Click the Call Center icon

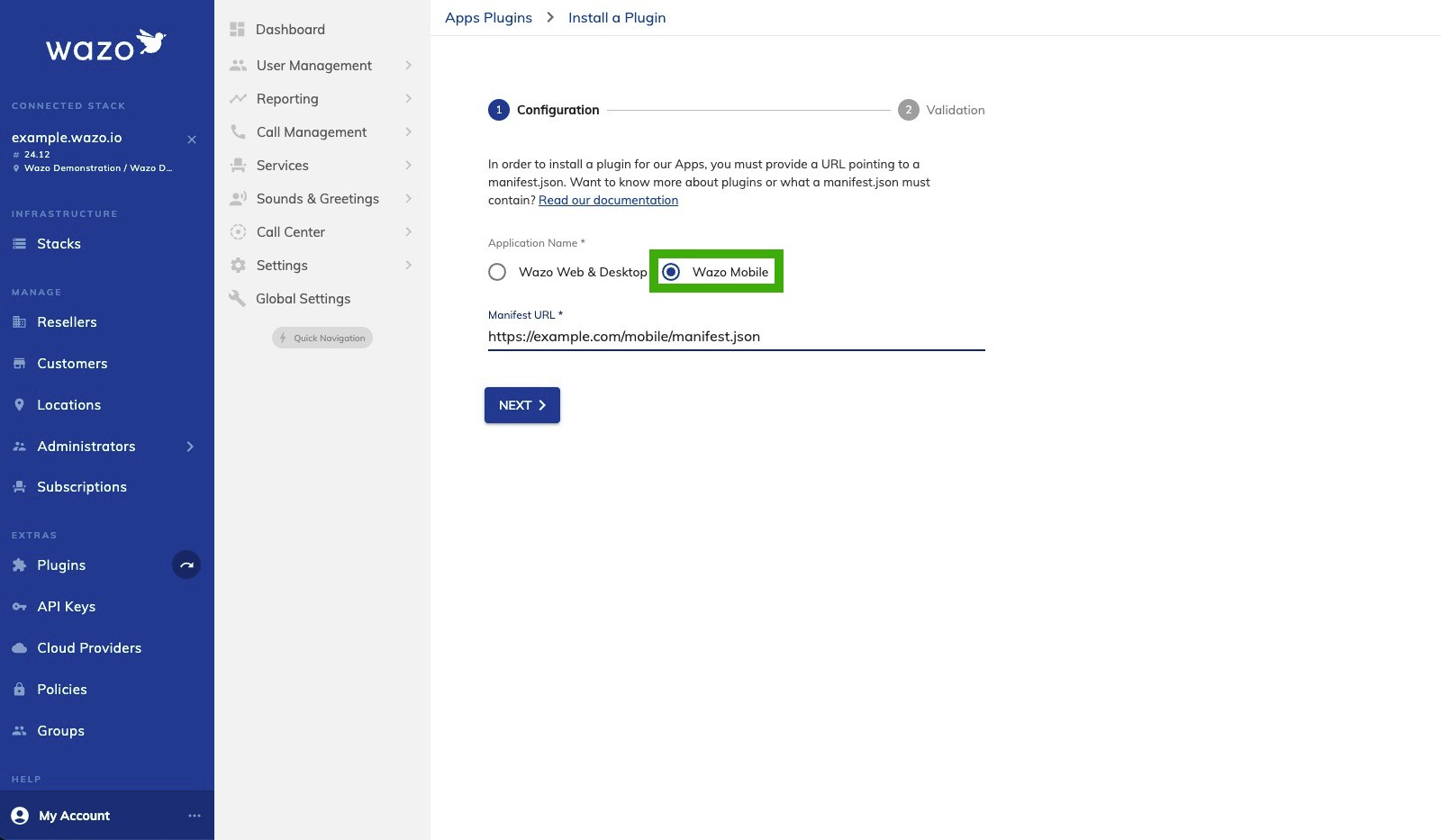coord(238,232)
